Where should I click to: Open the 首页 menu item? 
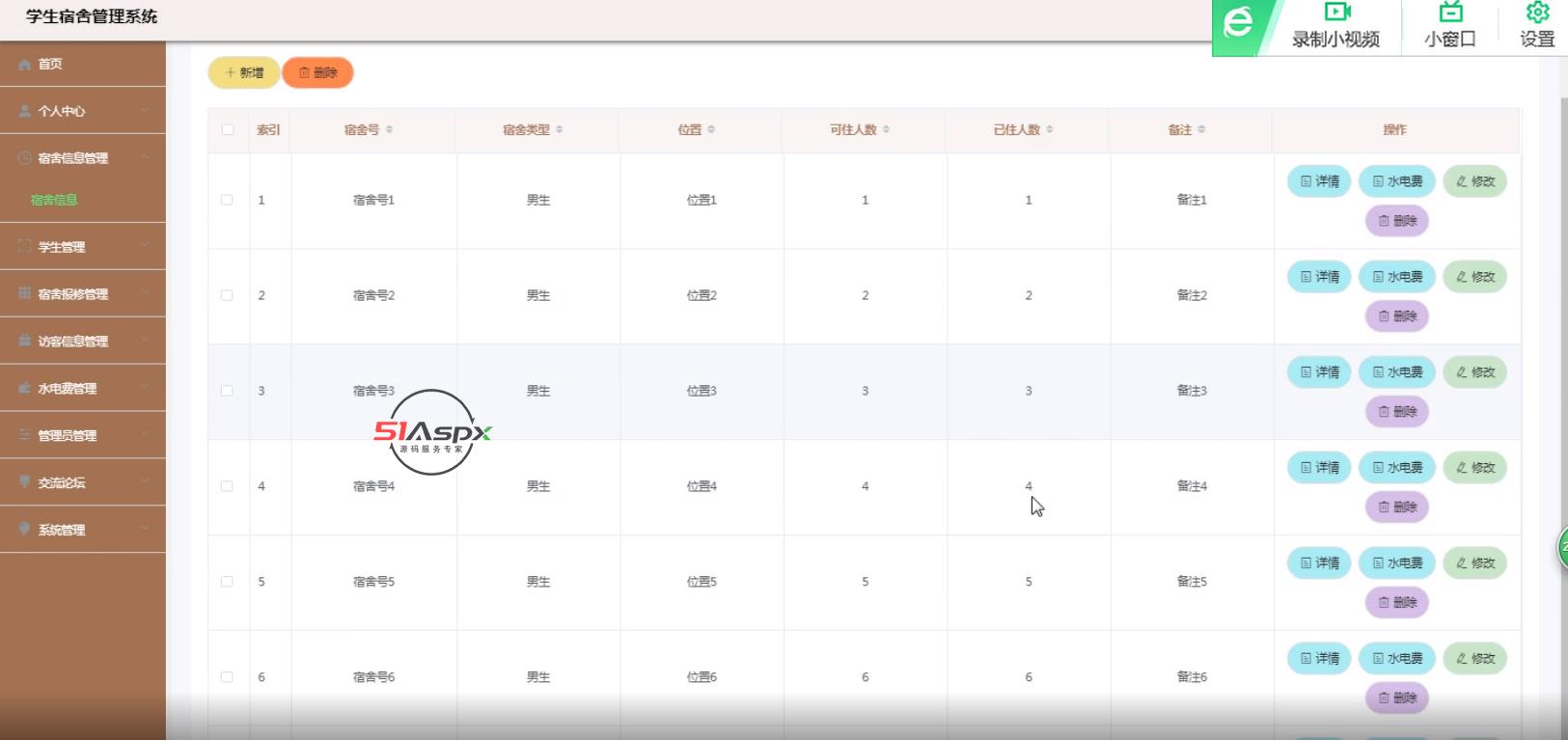[83, 65]
